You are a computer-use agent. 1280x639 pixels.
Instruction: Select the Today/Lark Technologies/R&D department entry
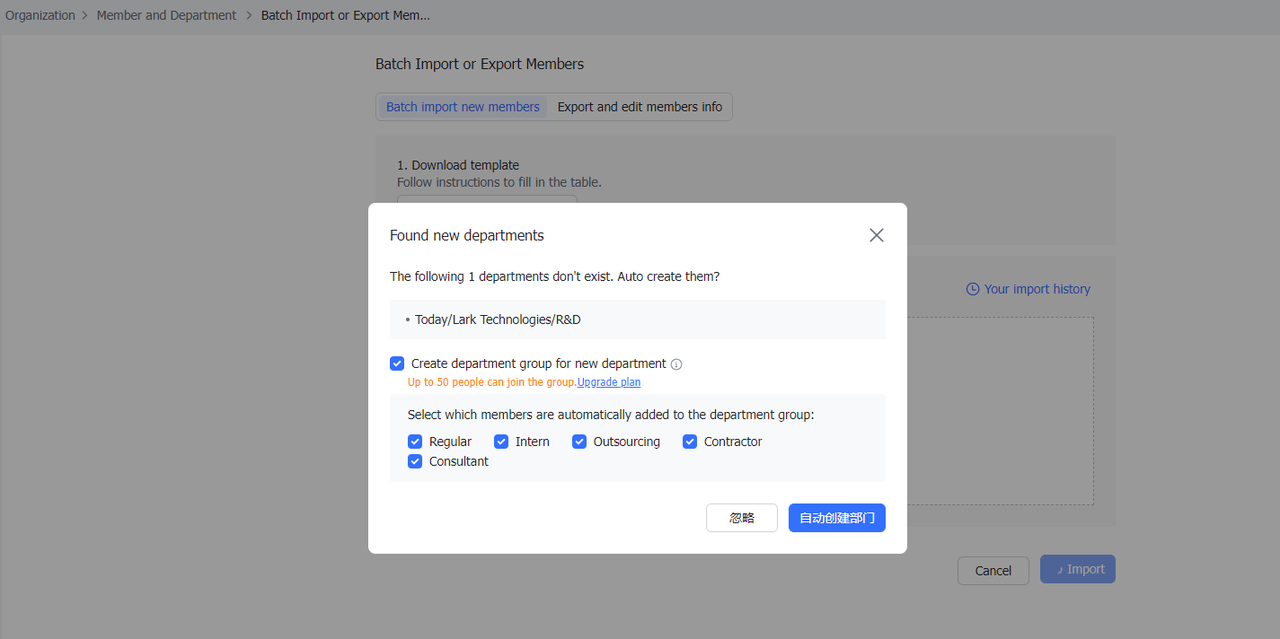click(497, 320)
